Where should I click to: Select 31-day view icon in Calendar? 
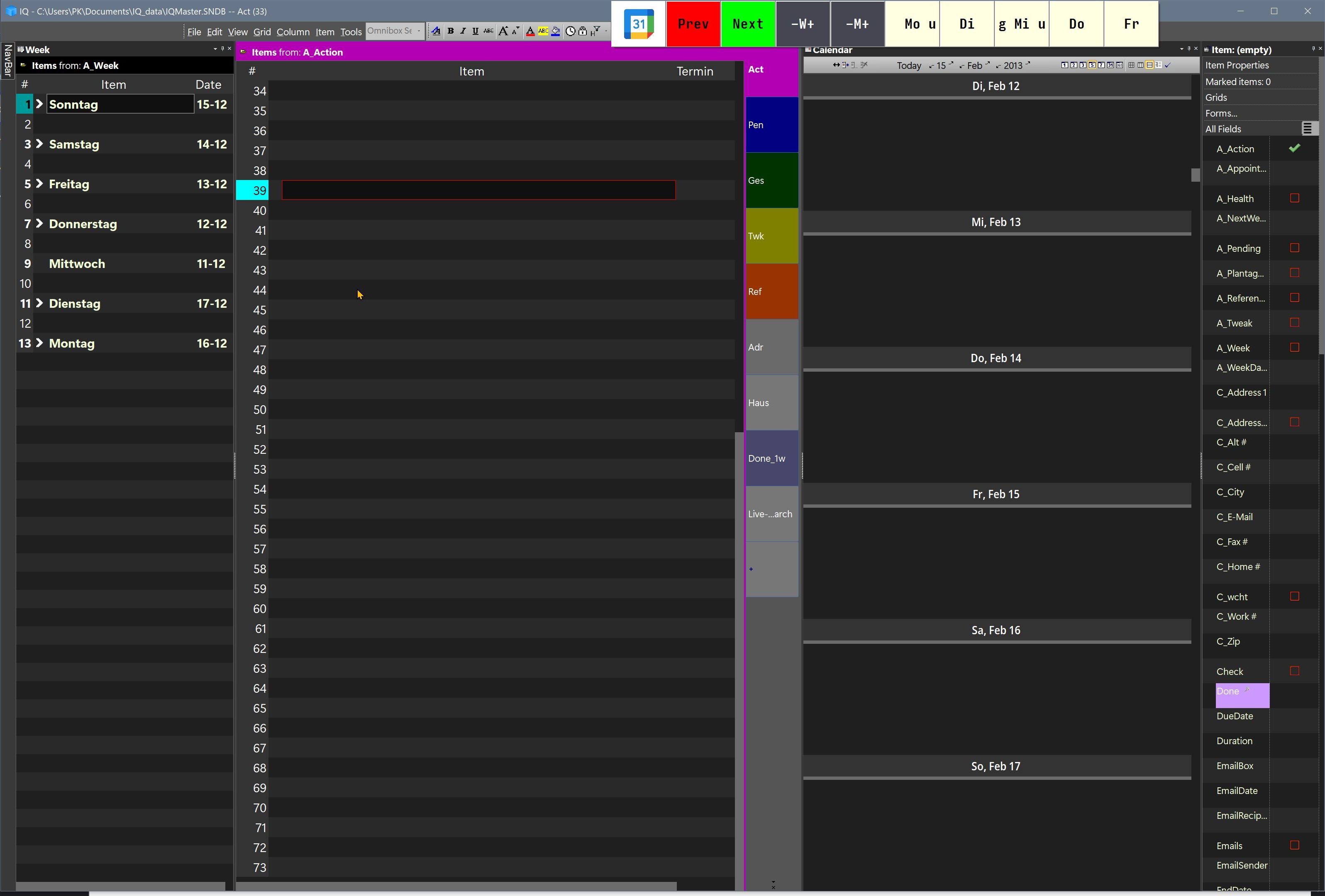point(1110,65)
